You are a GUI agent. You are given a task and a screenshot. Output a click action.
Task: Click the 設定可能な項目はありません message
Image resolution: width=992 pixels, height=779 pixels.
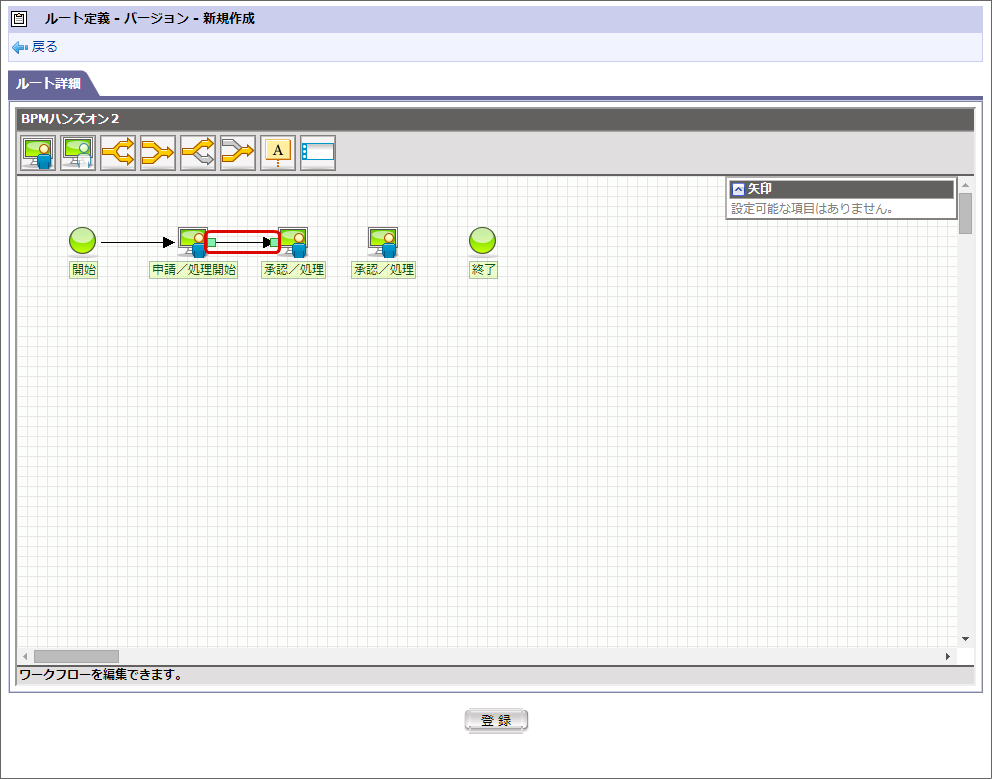click(812, 209)
